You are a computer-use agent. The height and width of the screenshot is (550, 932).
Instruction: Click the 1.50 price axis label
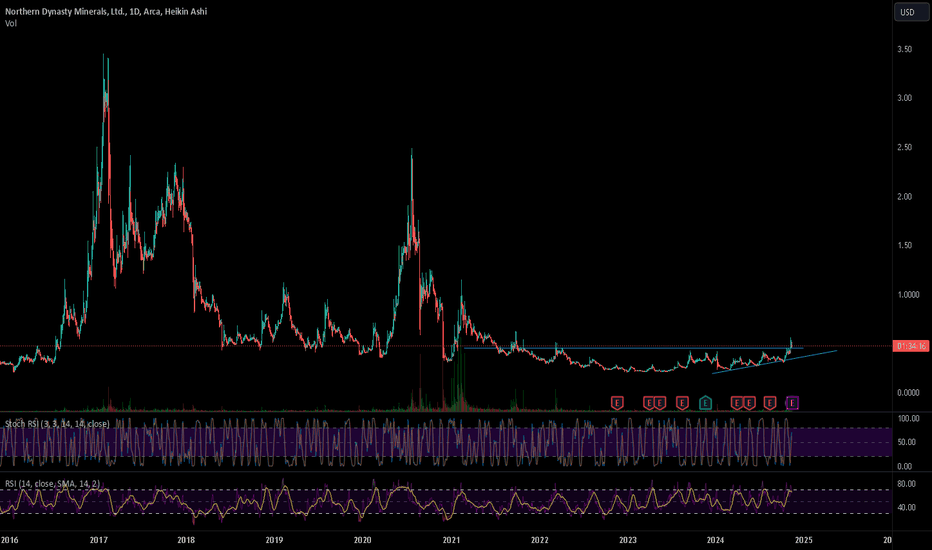pos(905,246)
